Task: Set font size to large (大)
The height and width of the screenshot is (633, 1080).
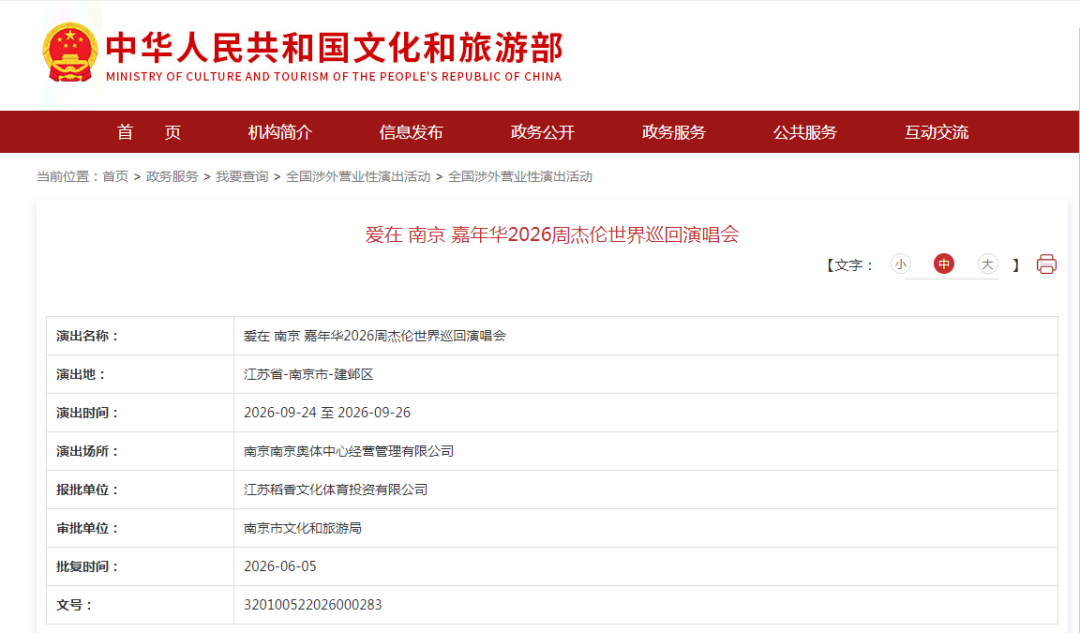Action: point(987,264)
